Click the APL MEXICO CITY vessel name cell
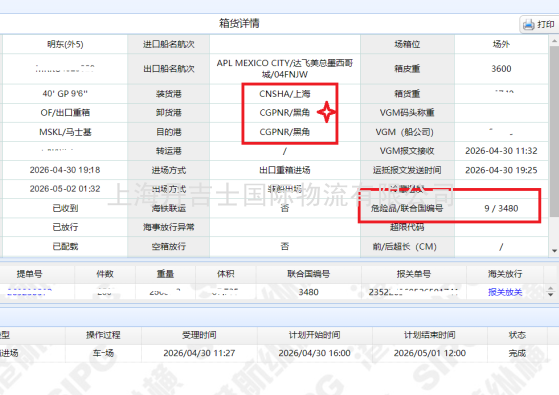 pyautogui.click(x=285, y=69)
